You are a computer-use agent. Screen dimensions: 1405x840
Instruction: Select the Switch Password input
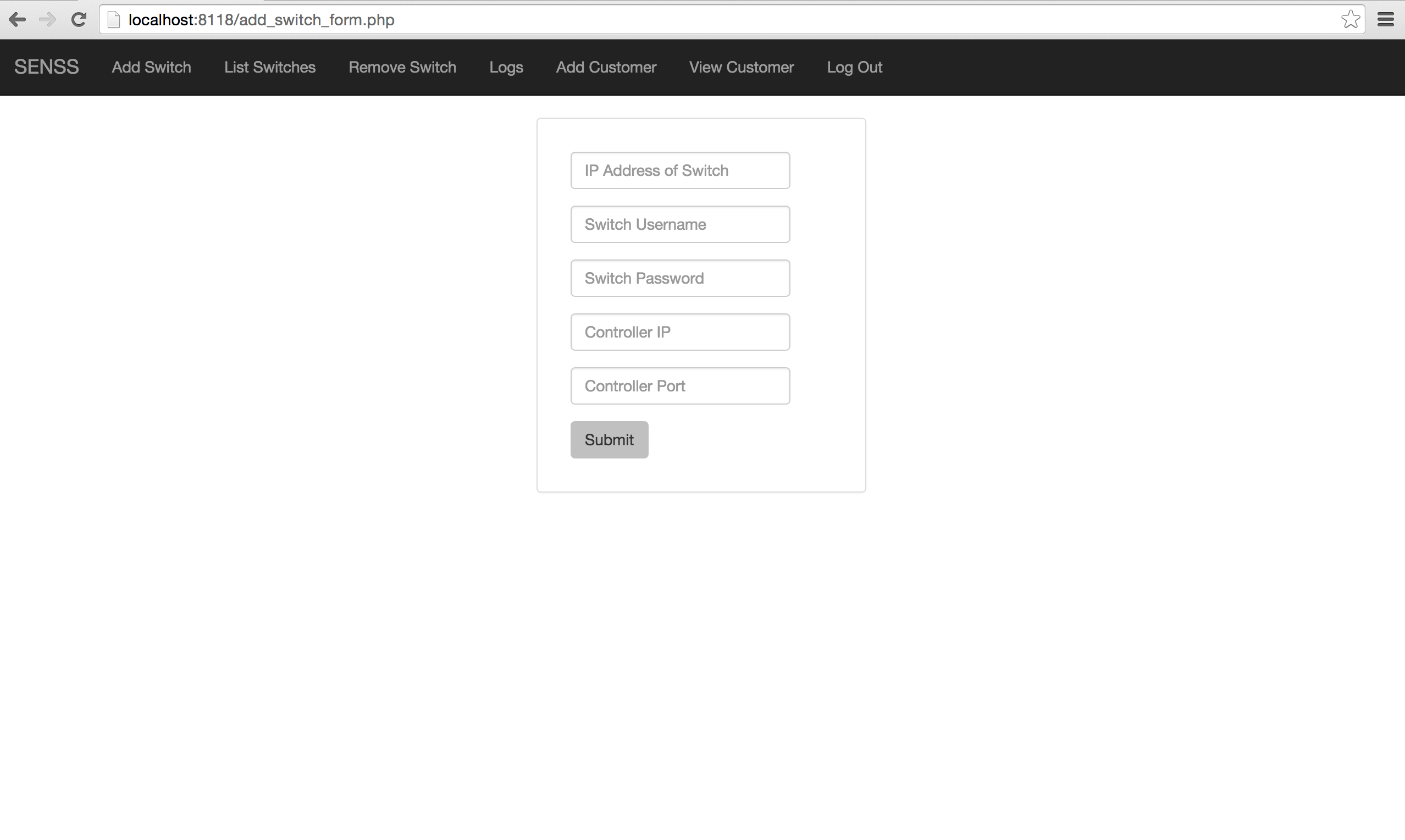679,278
